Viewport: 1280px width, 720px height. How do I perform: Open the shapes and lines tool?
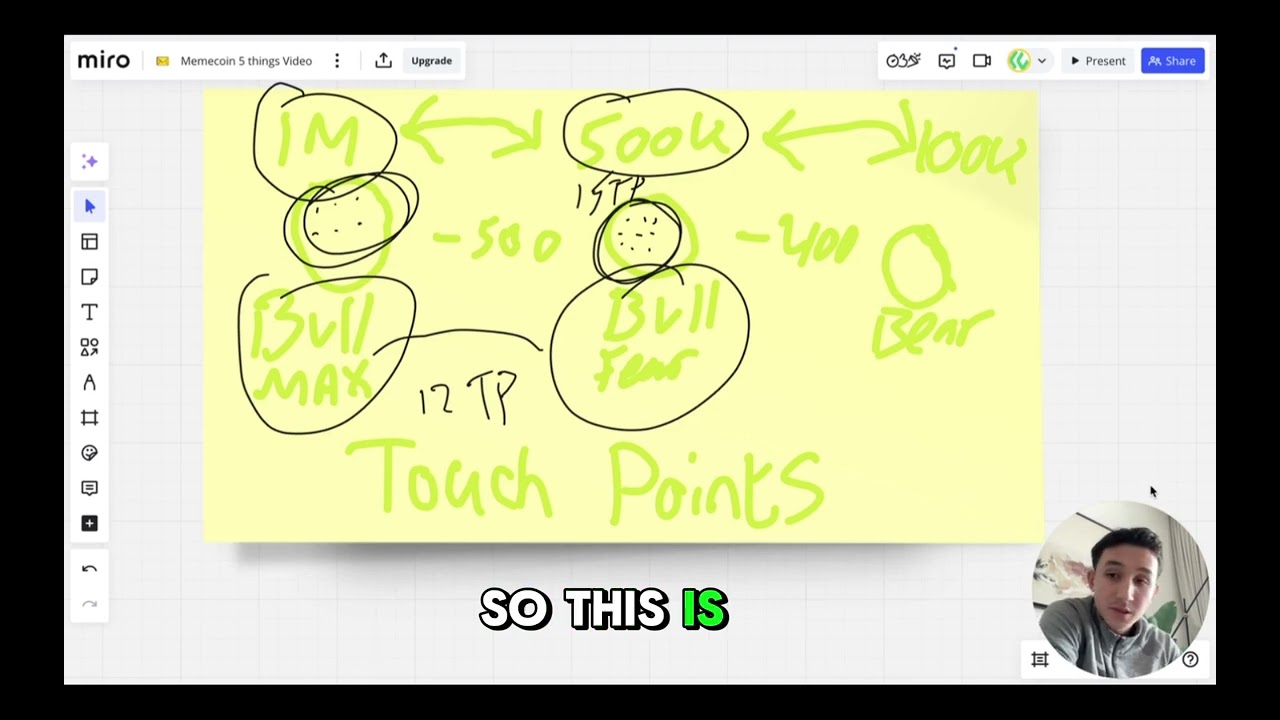point(89,347)
